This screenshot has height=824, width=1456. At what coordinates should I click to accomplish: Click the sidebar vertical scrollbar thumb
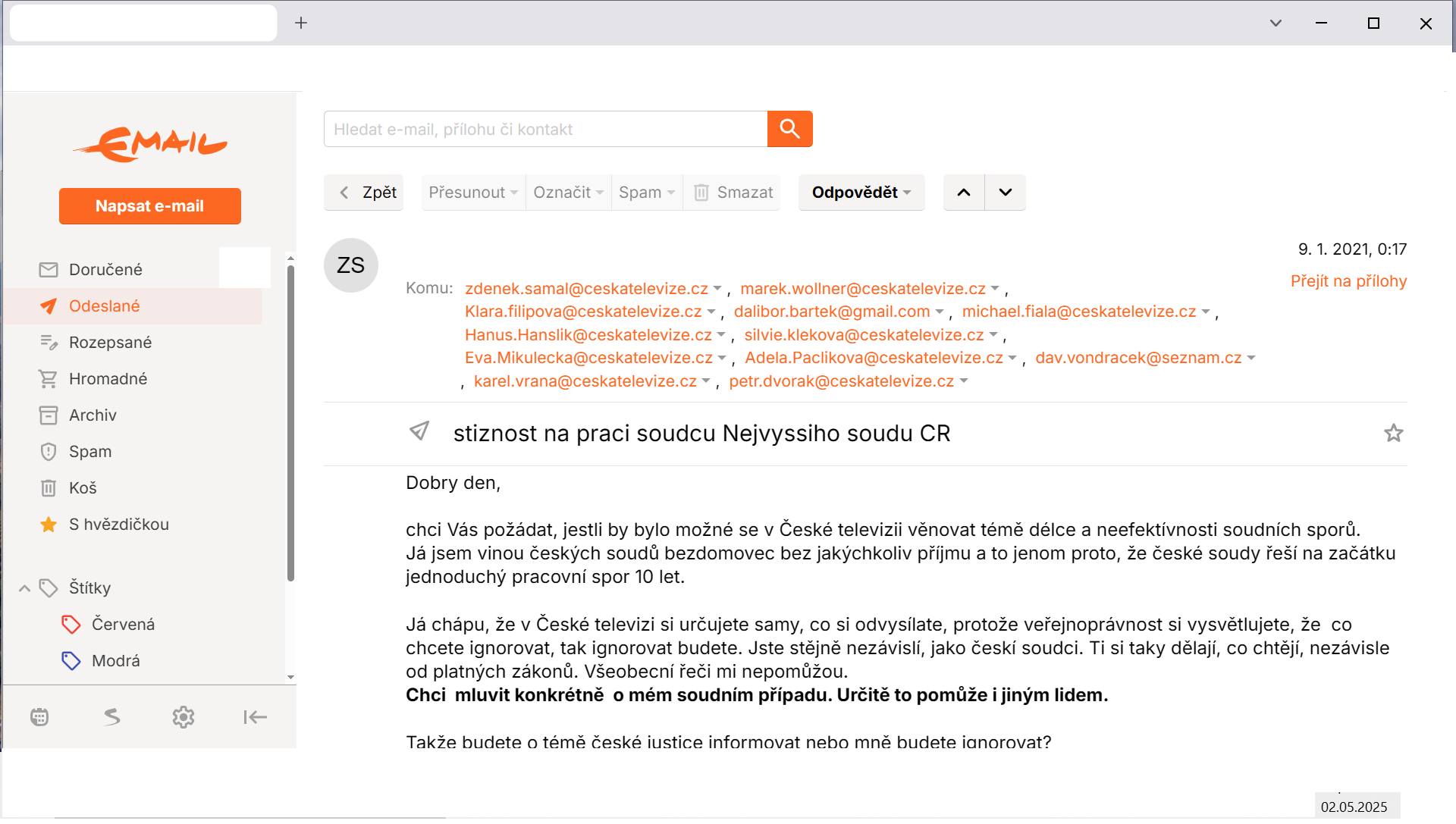click(x=290, y=423)
